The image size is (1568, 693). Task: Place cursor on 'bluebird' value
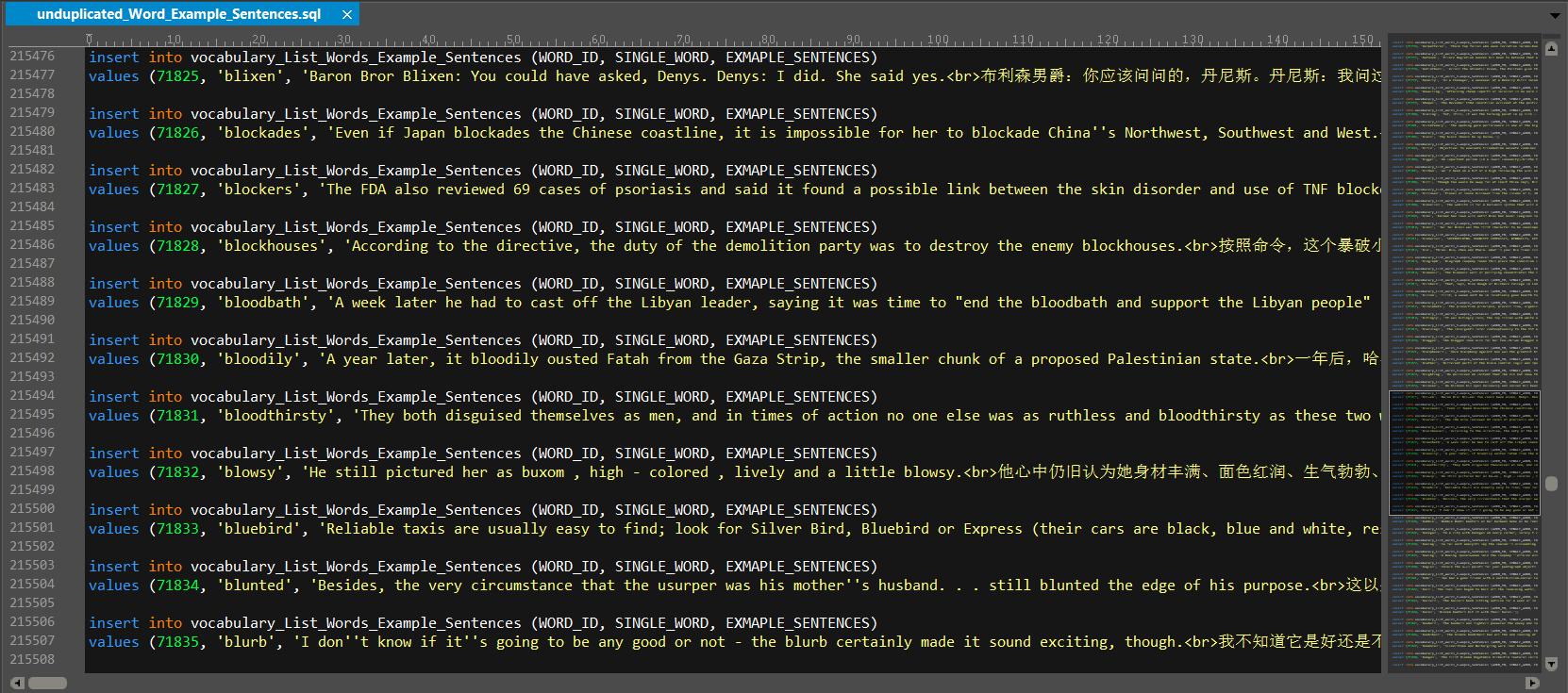[x=259, y=529]
